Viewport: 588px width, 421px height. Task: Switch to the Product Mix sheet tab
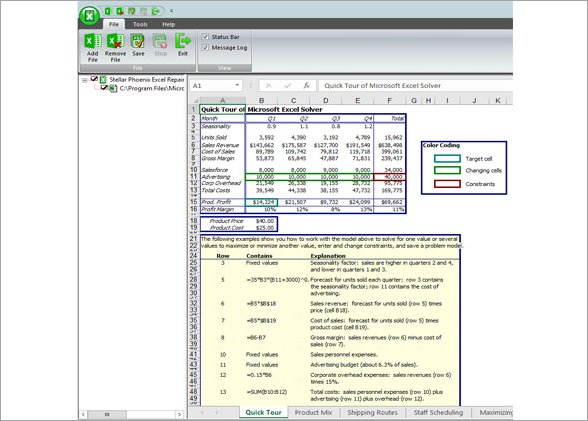point(313,412)
